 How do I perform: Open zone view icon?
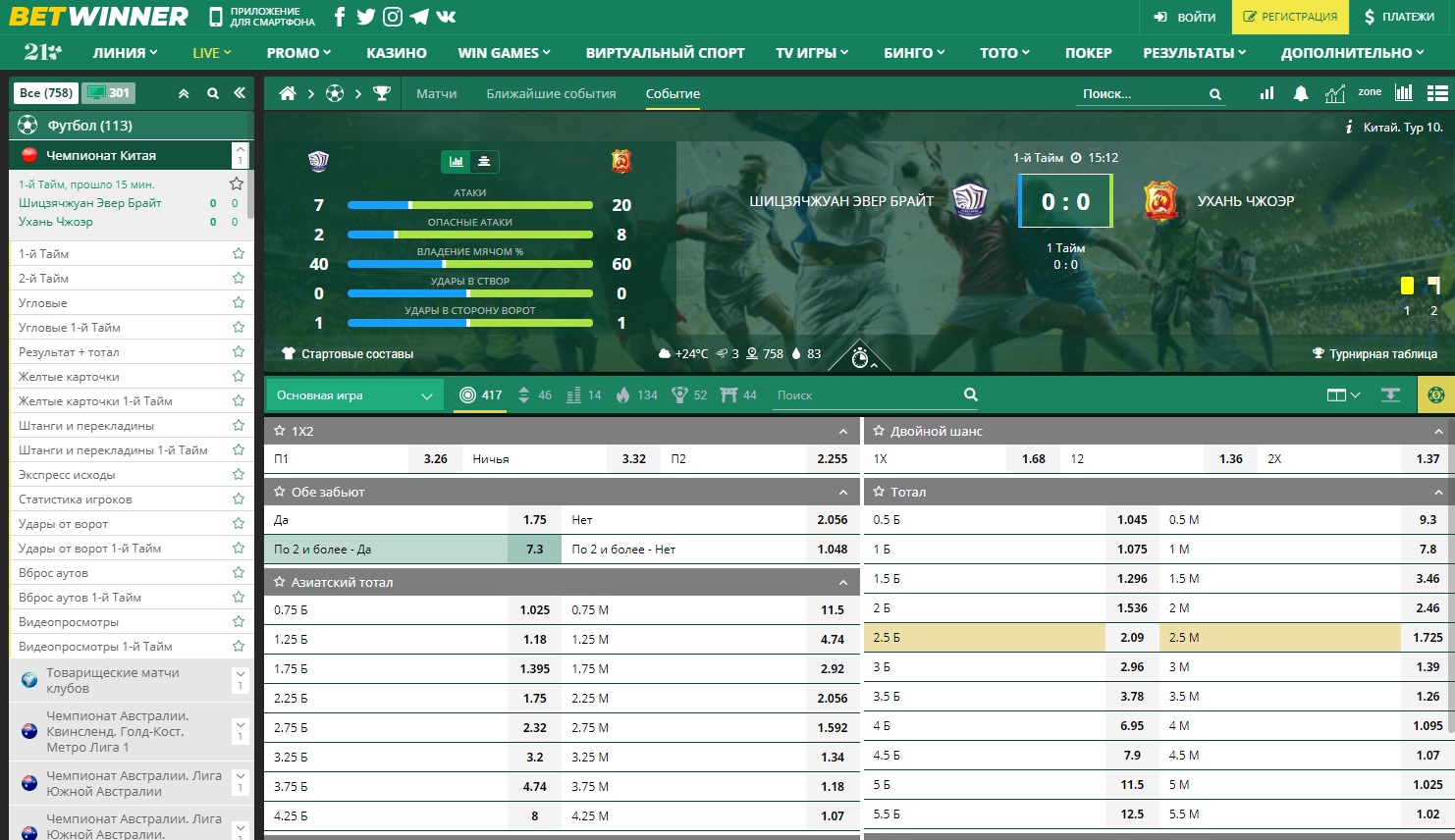pos(1370,92)
